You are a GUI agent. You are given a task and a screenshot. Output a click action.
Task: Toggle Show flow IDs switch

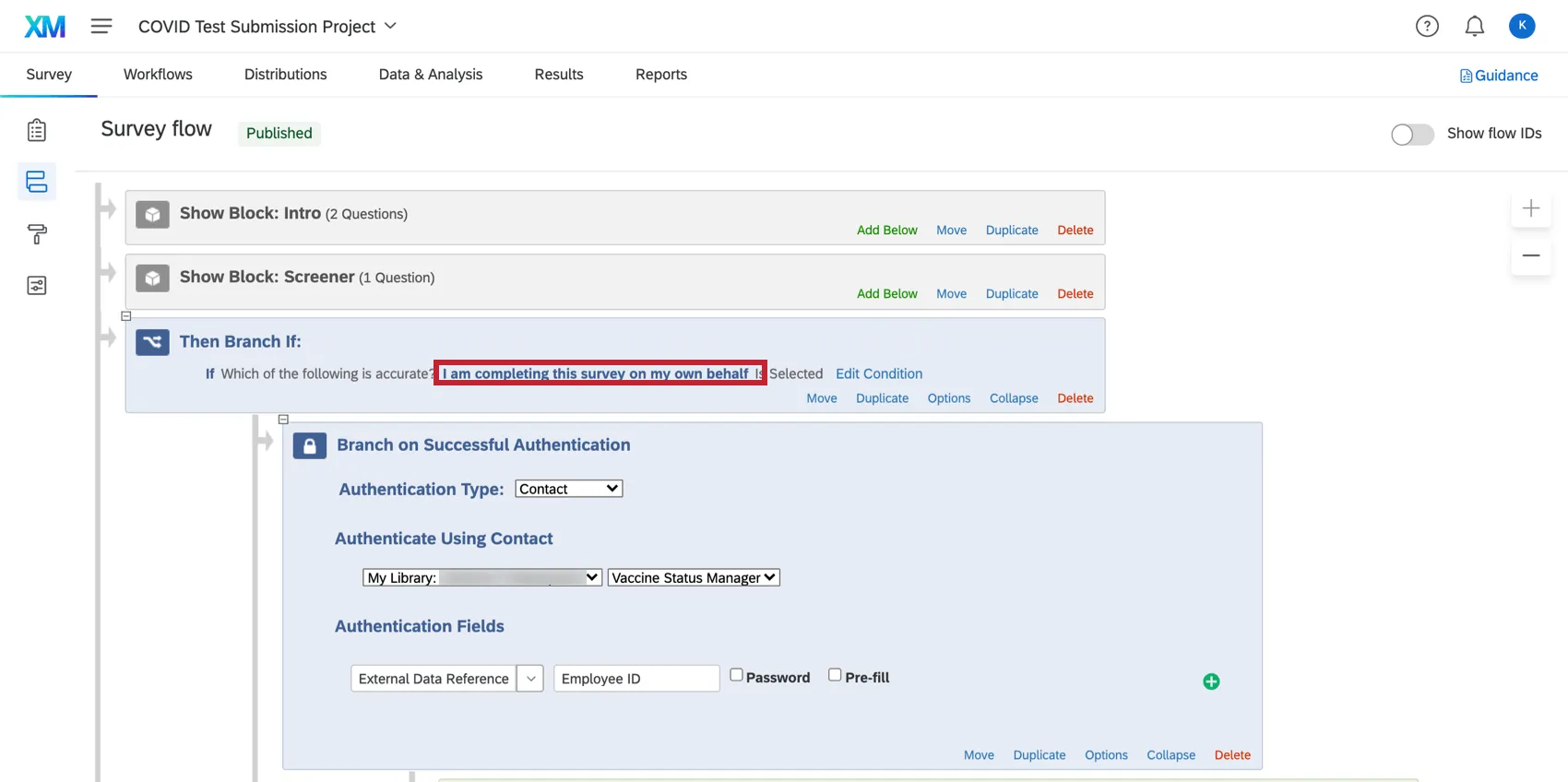(1412, 135)
